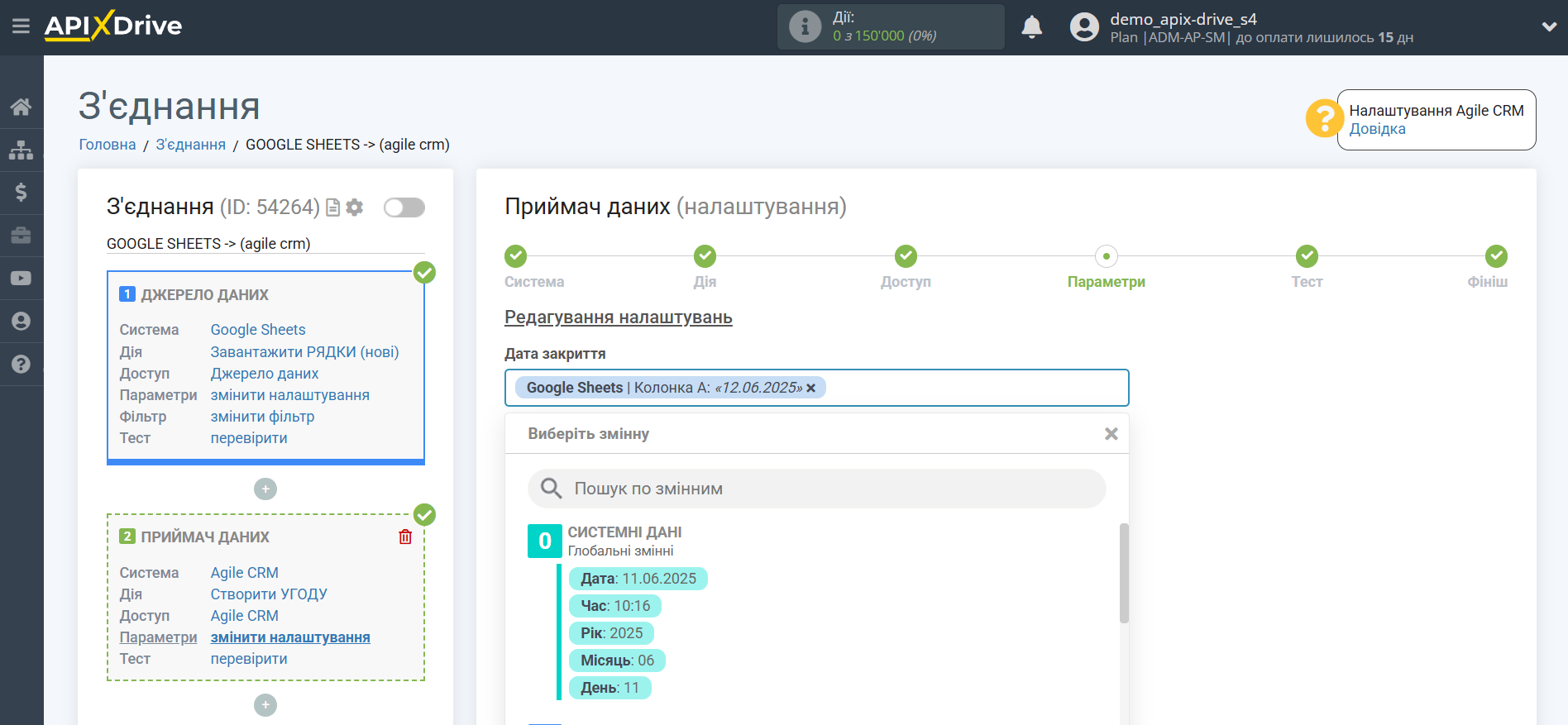Open the video tutorials sidebar icon

coord(22,279)
